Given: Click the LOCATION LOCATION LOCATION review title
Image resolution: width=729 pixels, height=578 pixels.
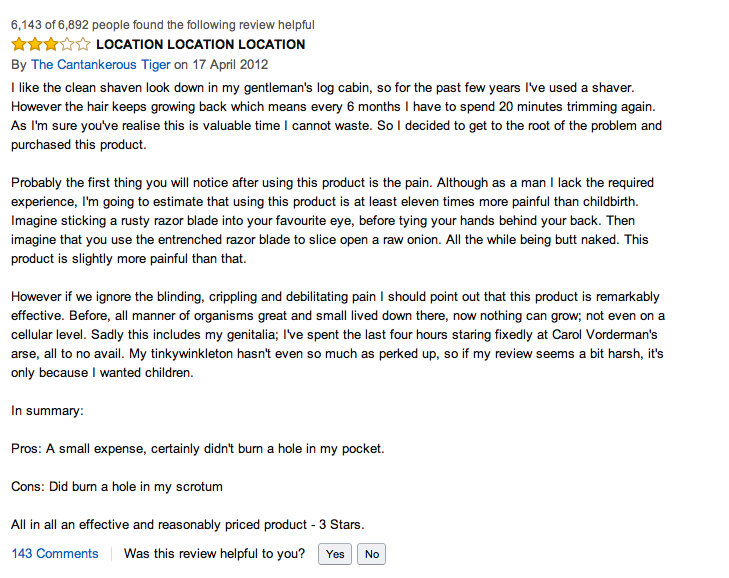Looking at the screenshot, I should 200,45.
